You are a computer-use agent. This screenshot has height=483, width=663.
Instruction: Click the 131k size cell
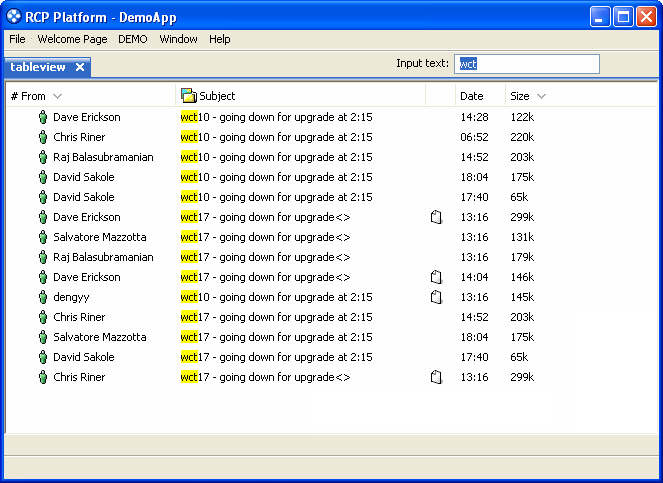522,237
